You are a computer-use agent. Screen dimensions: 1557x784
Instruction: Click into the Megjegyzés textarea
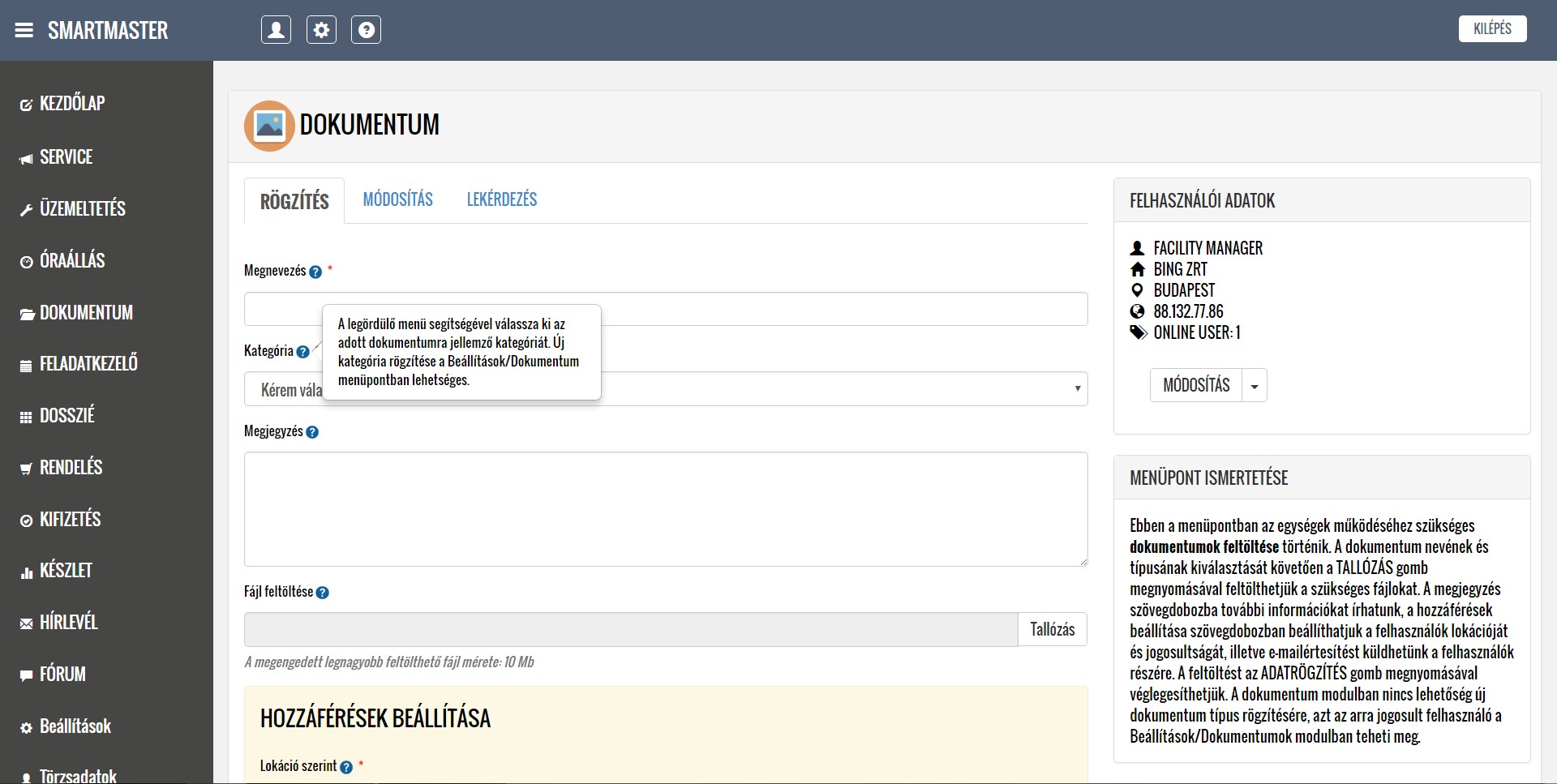(x=665, y=509)
